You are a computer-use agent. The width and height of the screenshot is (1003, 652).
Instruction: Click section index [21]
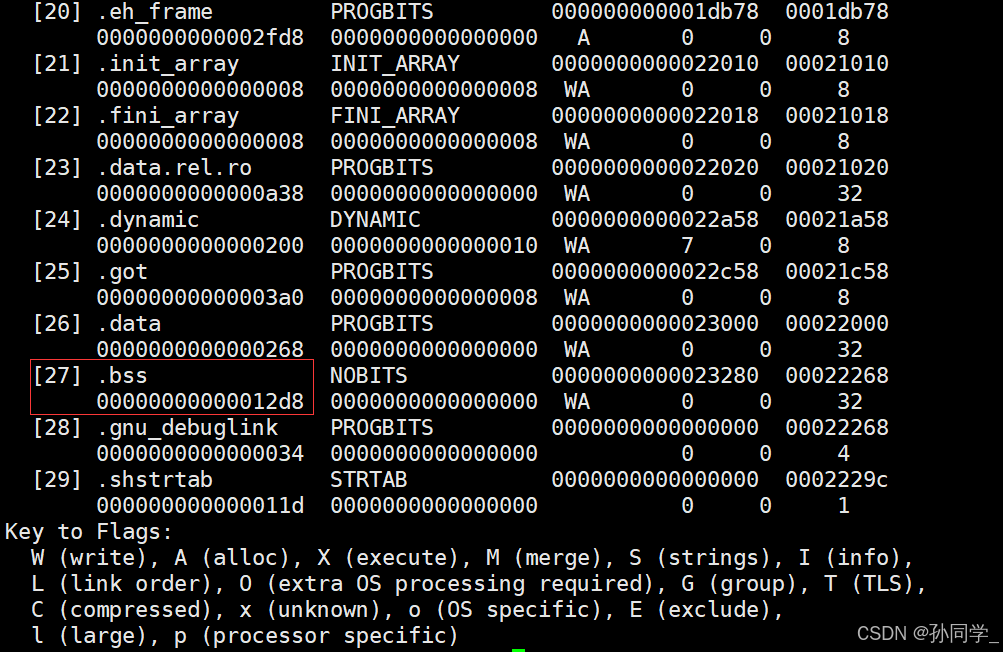(57, 64)
